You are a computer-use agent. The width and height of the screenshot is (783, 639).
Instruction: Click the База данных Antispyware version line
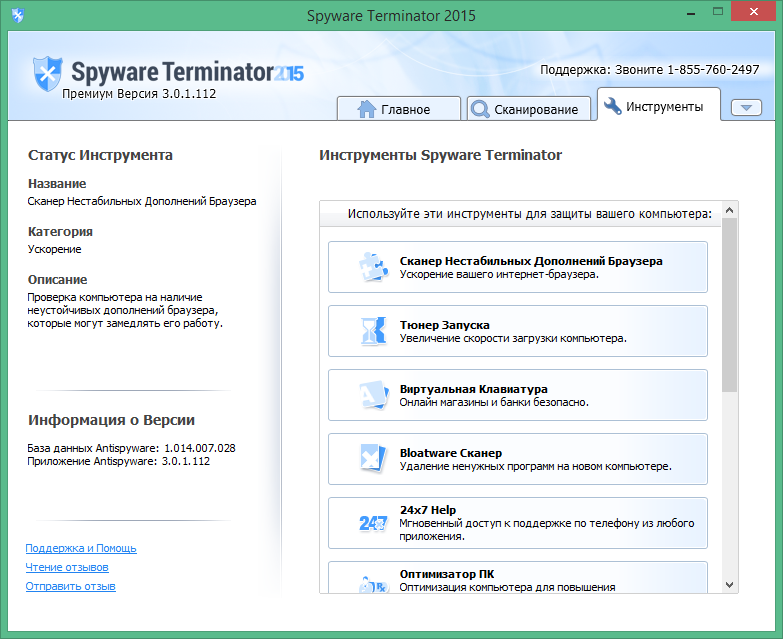(x=131, y=448)
